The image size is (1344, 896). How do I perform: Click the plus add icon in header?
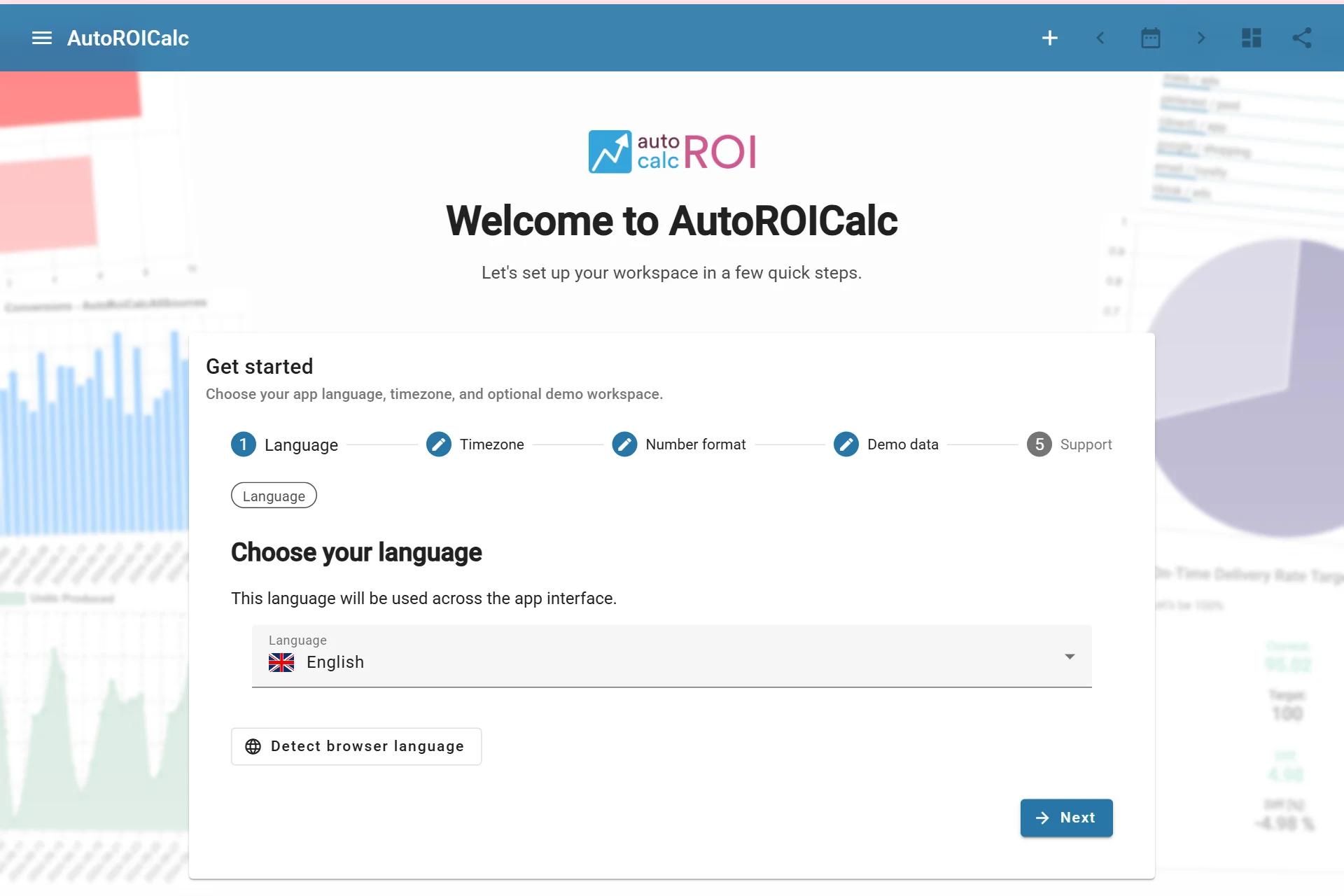1049,38
